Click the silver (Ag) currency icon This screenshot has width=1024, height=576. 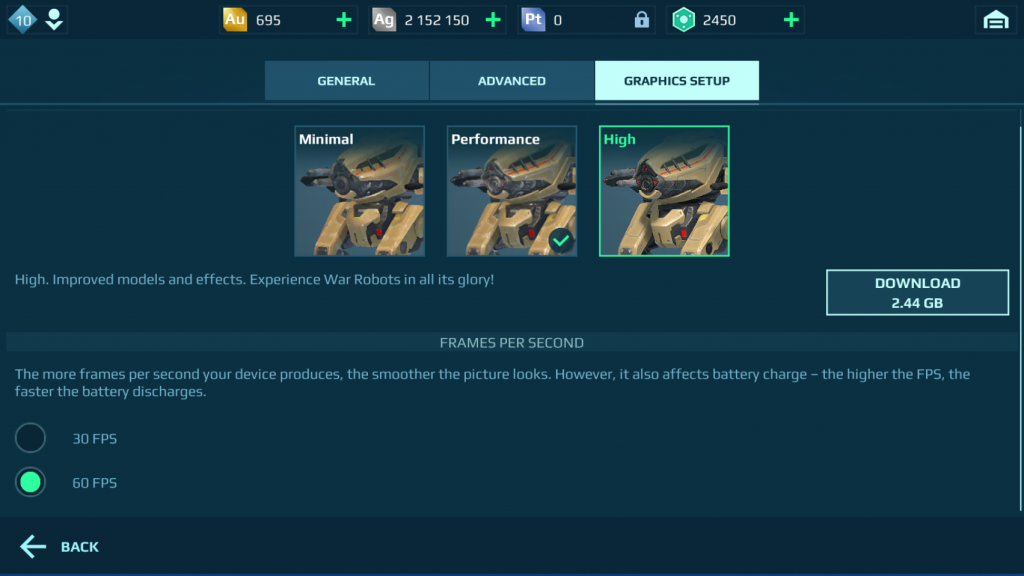tap(383, 18)
